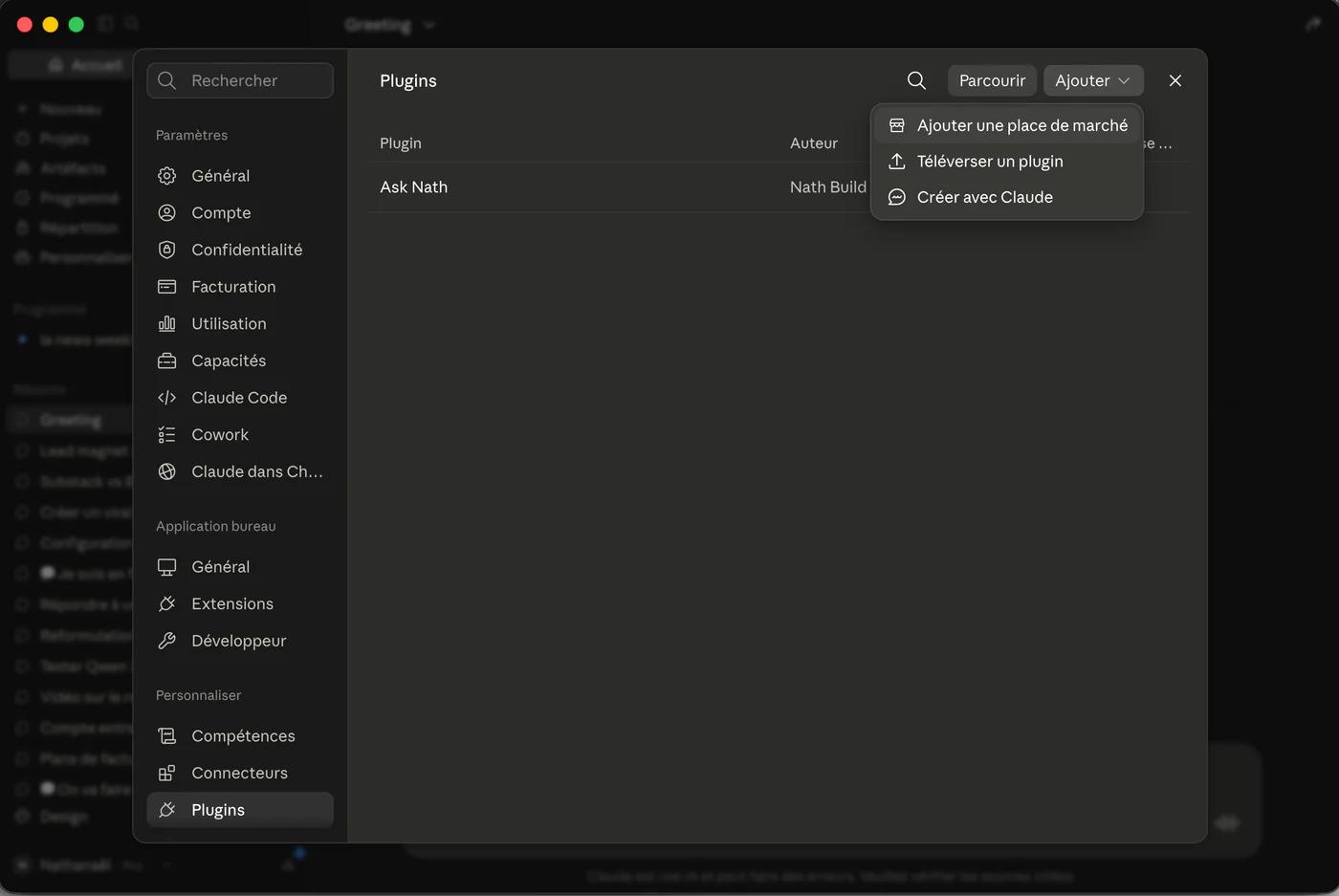
Task: Show the Utilisation section
Action: click(x=240, y=323)
